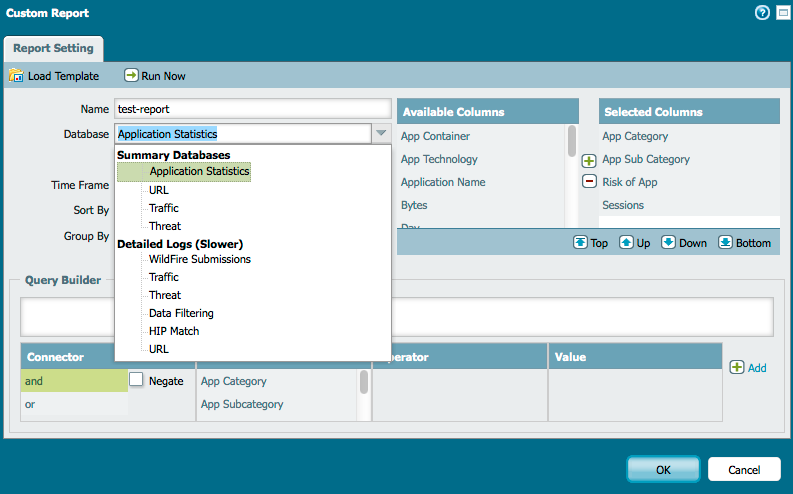Select Bytes in Available Columns
793x494 pixels.
coord(414,205)
